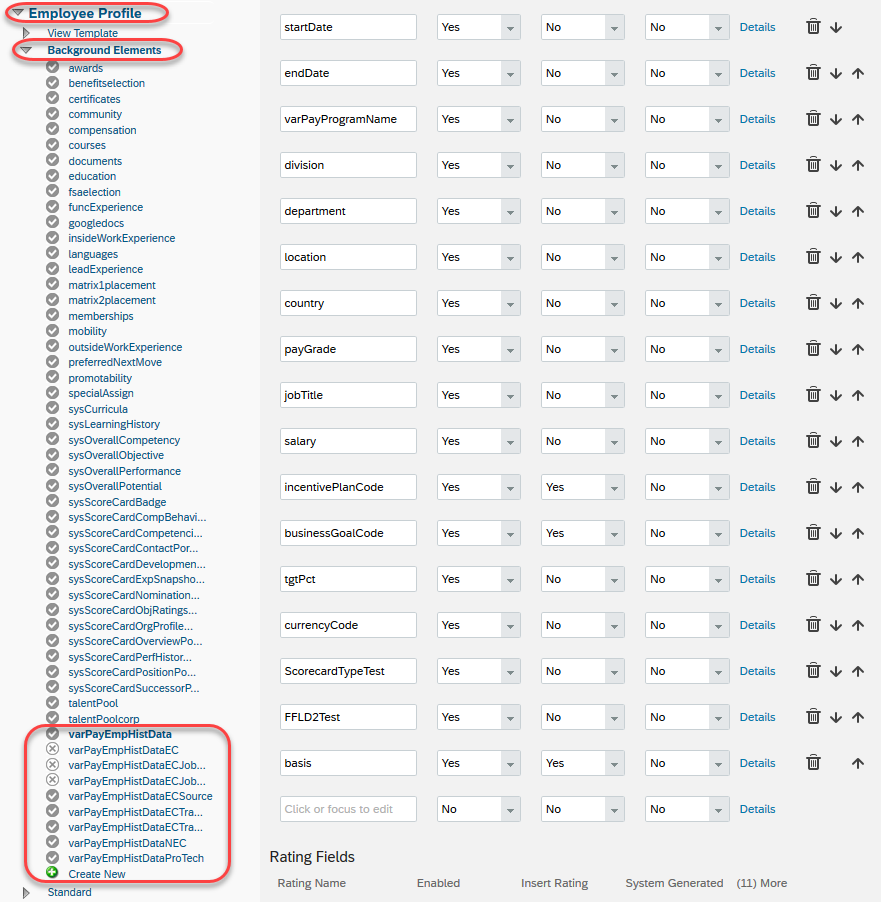Open first Yes dropdown for startDate
The image size is (881, 902).
pos(479,27)
